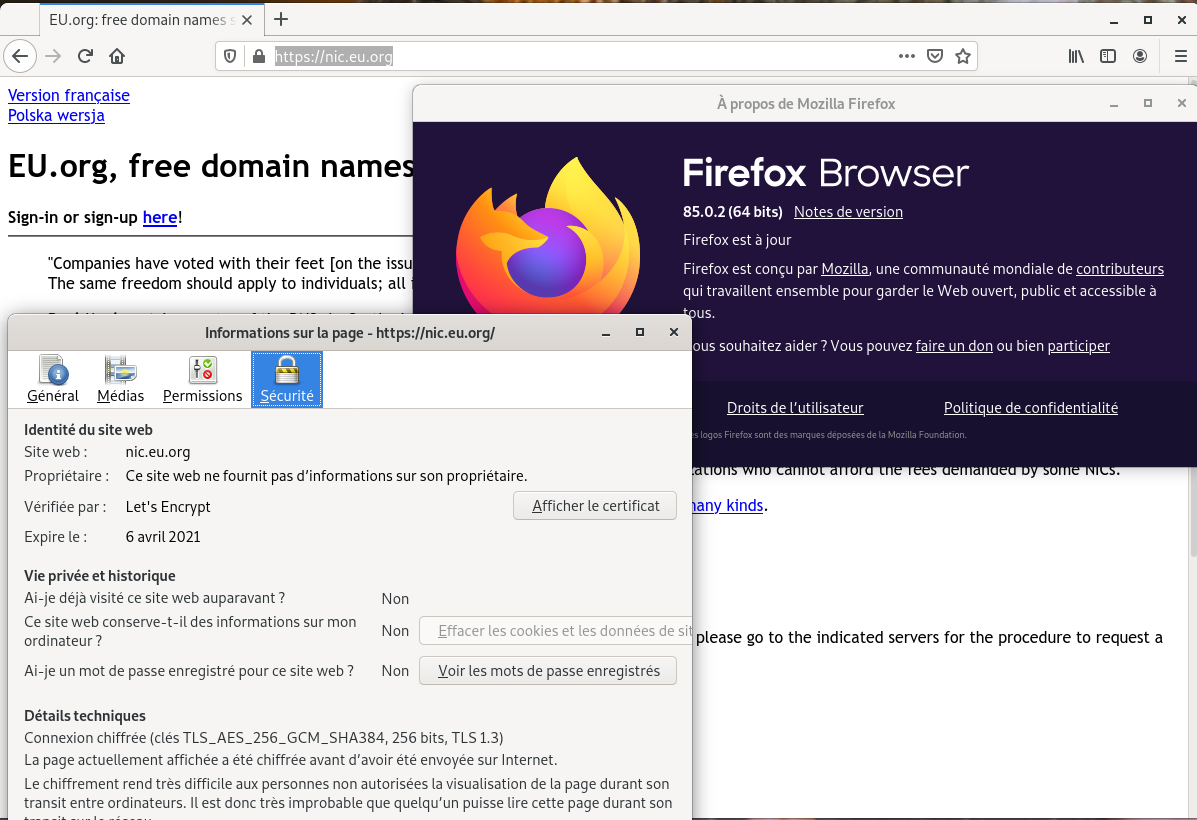This screenshot has width=1197, height=820.
Task: Click 'Firefox est à jour' status text
Action: (737, 240)
